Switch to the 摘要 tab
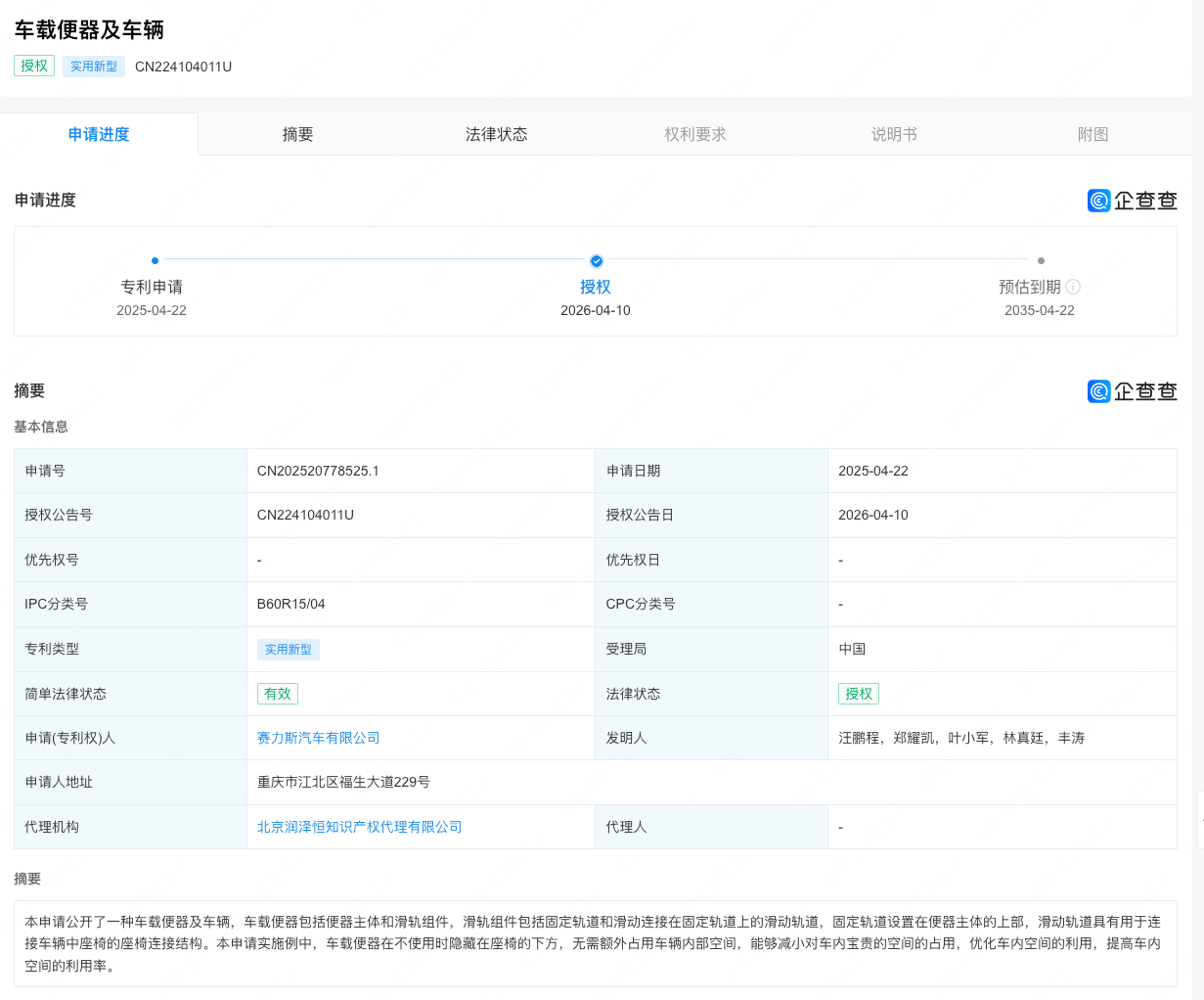The height and width of the screenshot is (1000, 1204). [297, 134]
